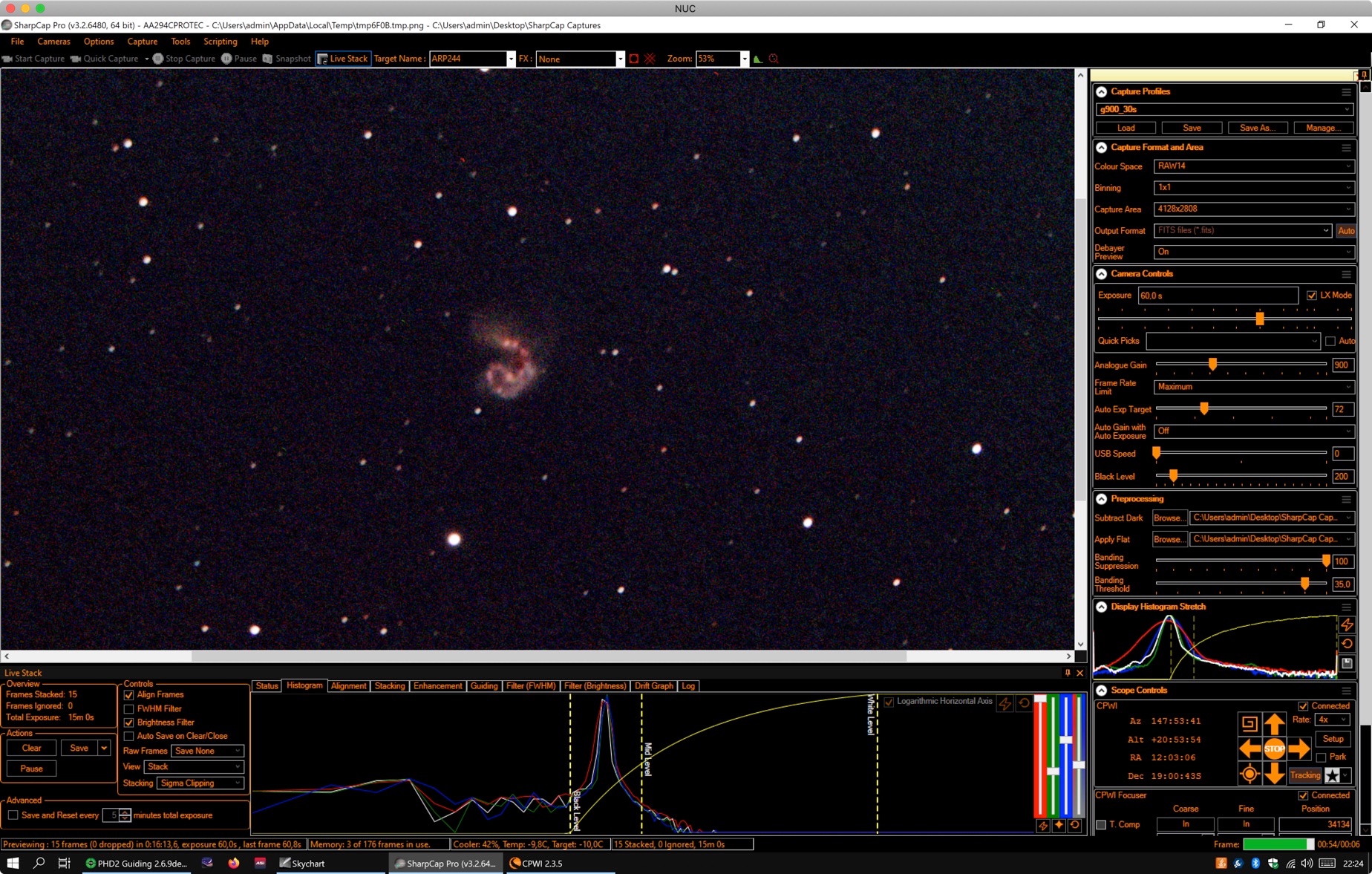
Task: Click the reset icon below the colour sliders
Action: point(1074,826)
